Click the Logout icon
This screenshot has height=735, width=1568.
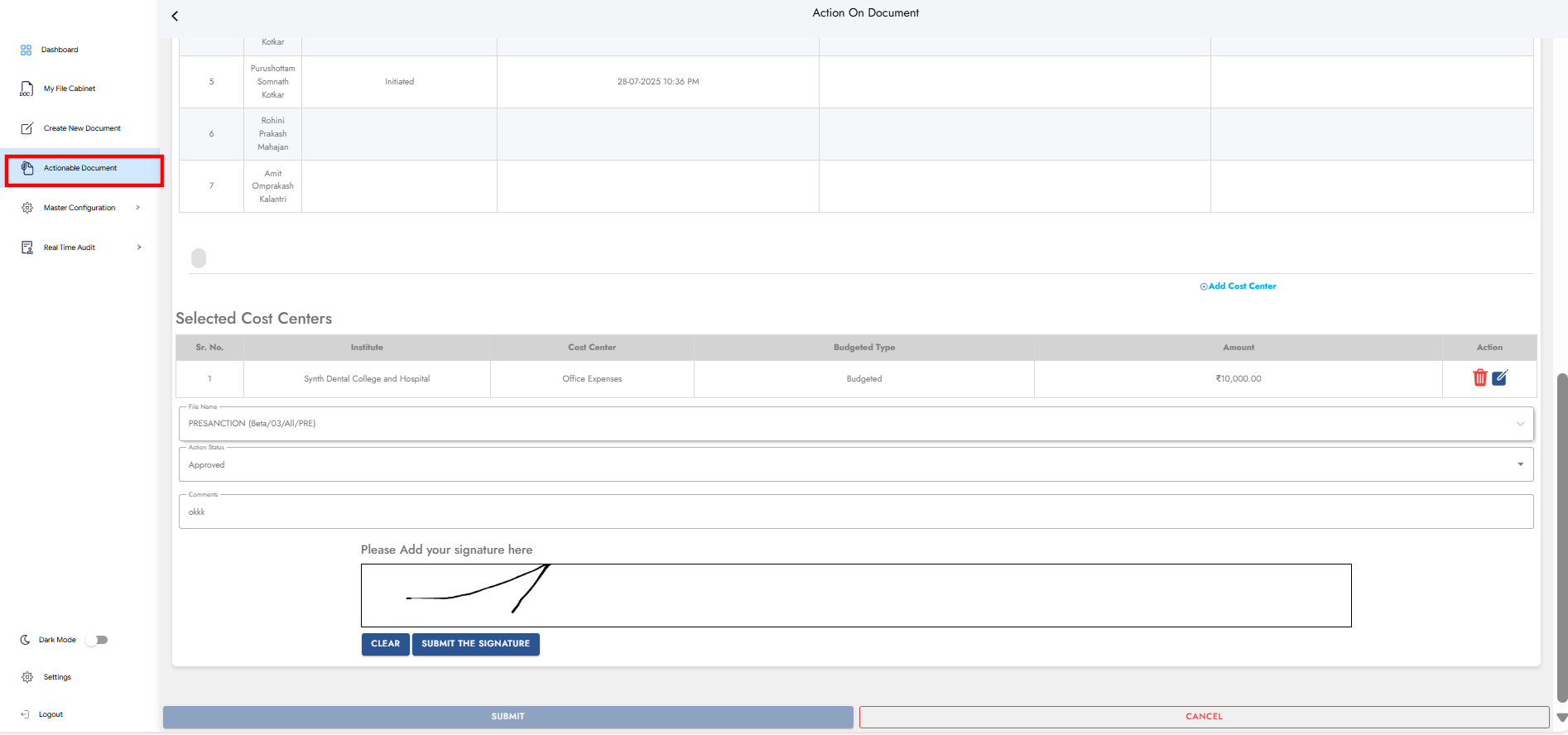click(x=26, y=714)
